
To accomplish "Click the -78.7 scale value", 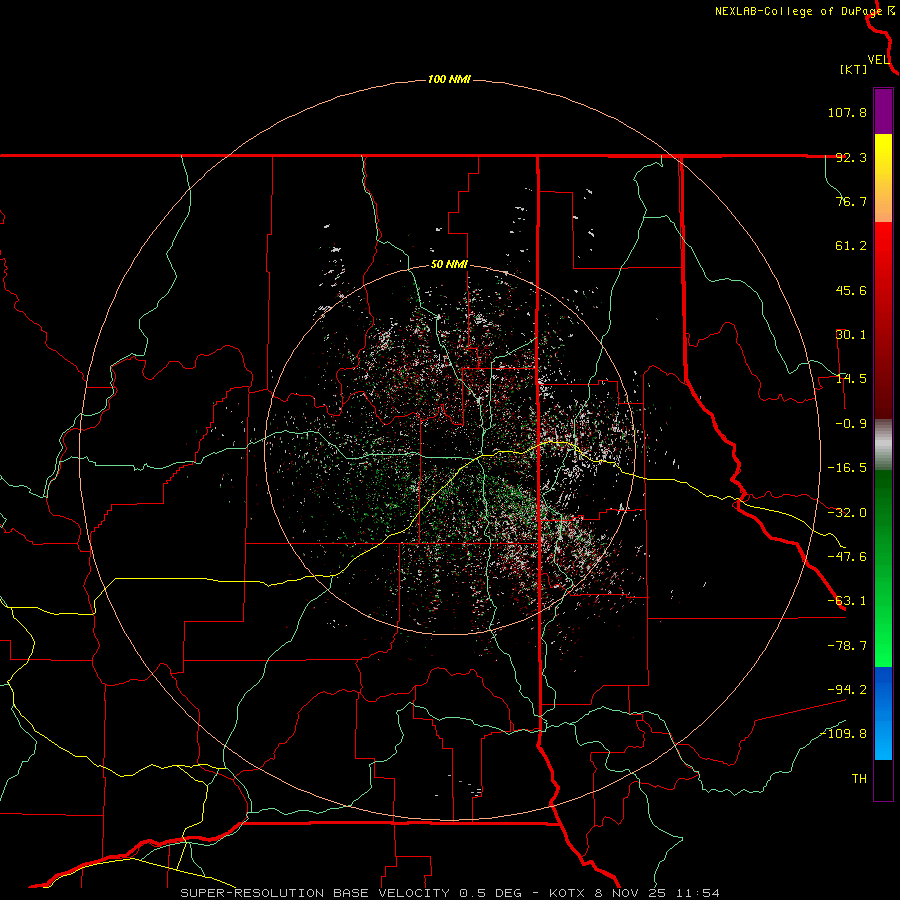I will click(847, 646).
